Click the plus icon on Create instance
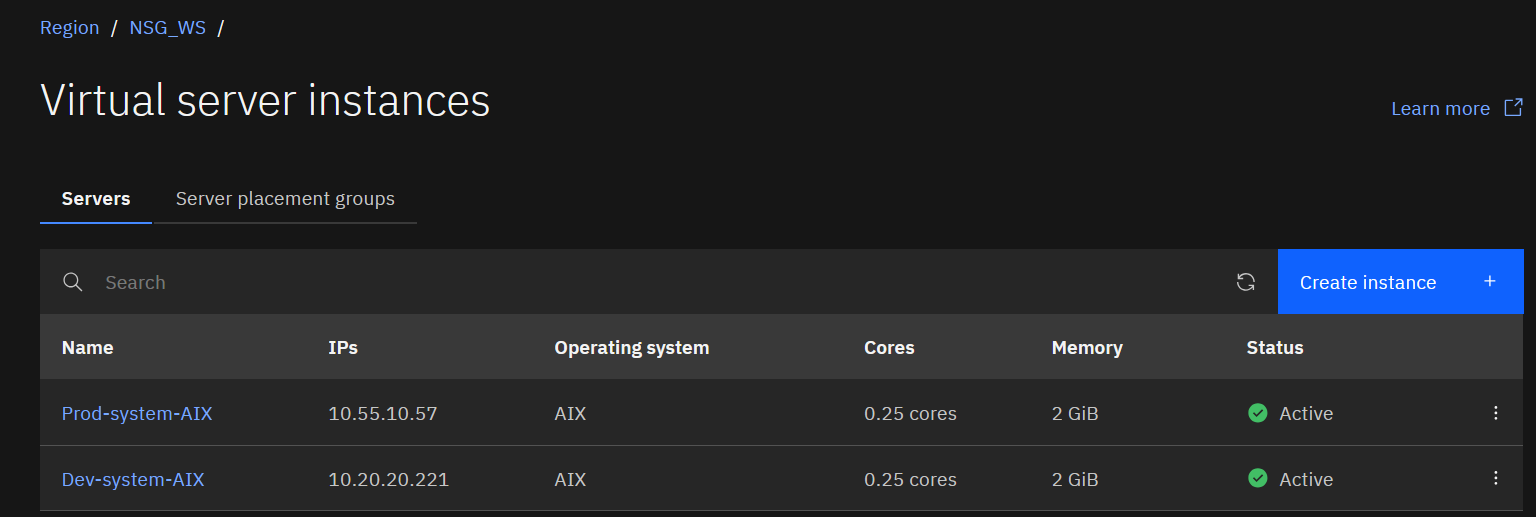 tap(1489, 282)
